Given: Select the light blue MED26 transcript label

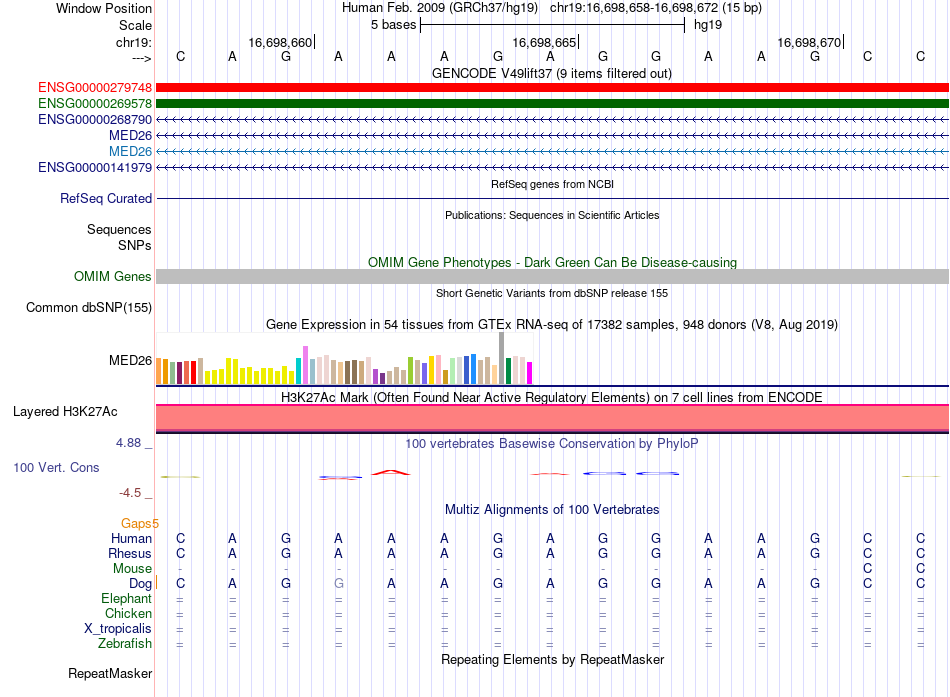Looking at the screenshot, I should click(x=130, y=152).
